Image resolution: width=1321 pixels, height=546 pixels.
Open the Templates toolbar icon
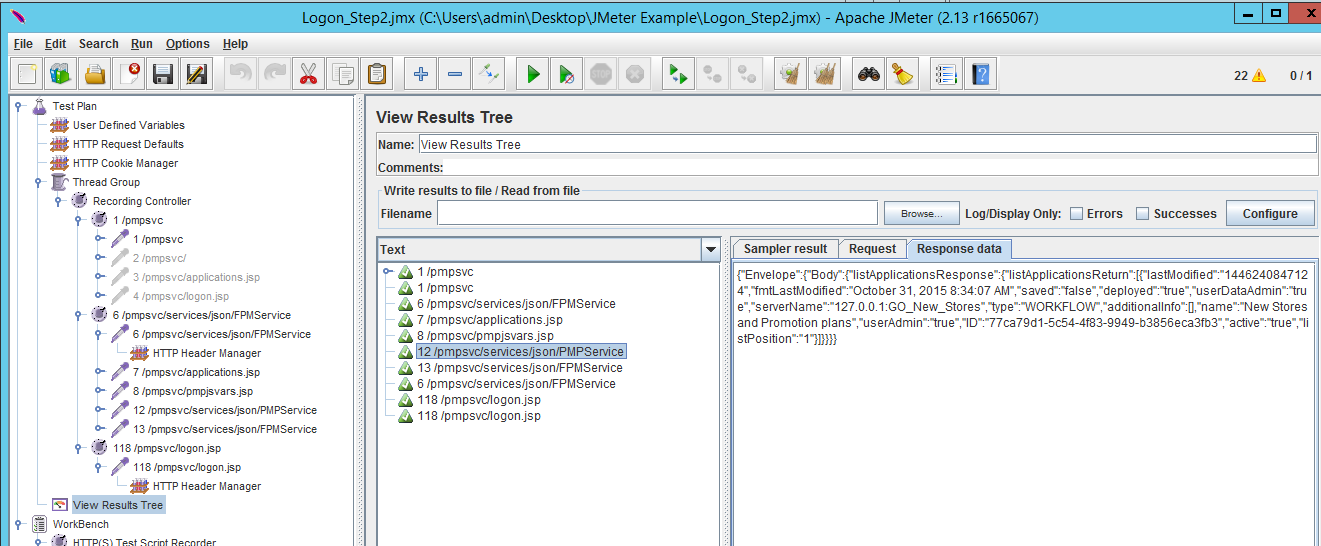coord(61,73)
